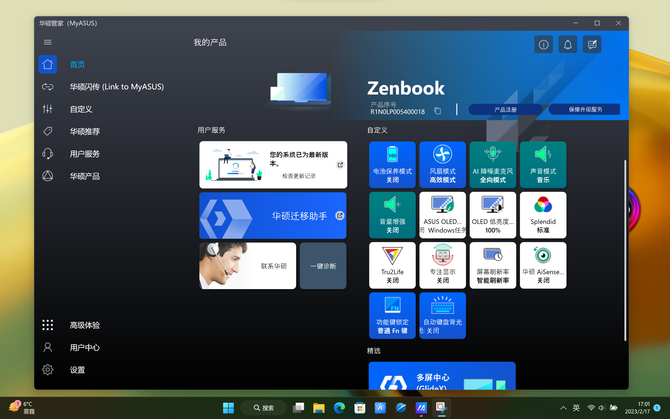The width and height of the screenshot is (670, 419).
Task: Open 华硕产品 in the sidebar
Action: tap(85, 176)
